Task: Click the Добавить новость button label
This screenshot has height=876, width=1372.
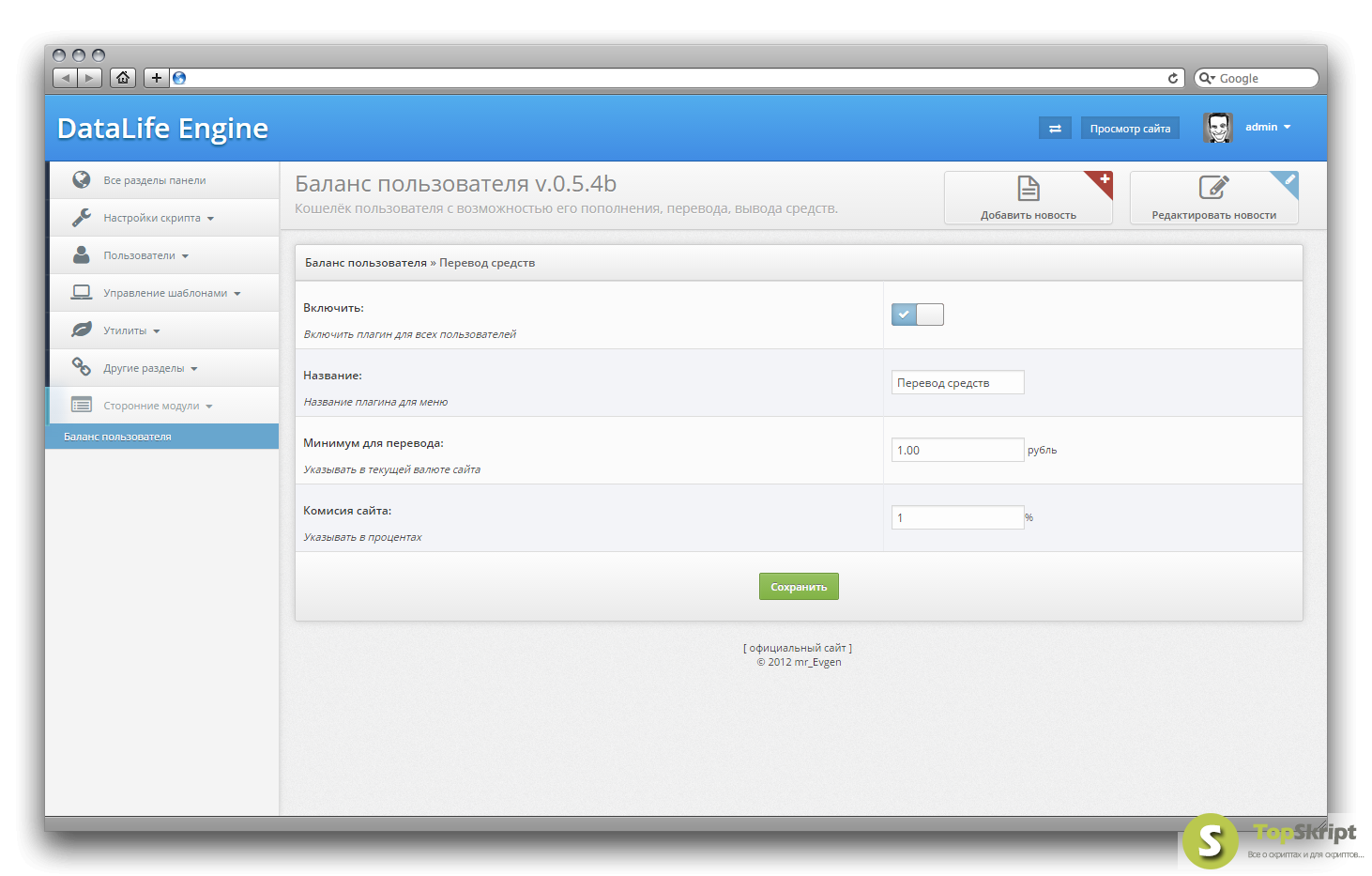Action: tap(1029, 215)
